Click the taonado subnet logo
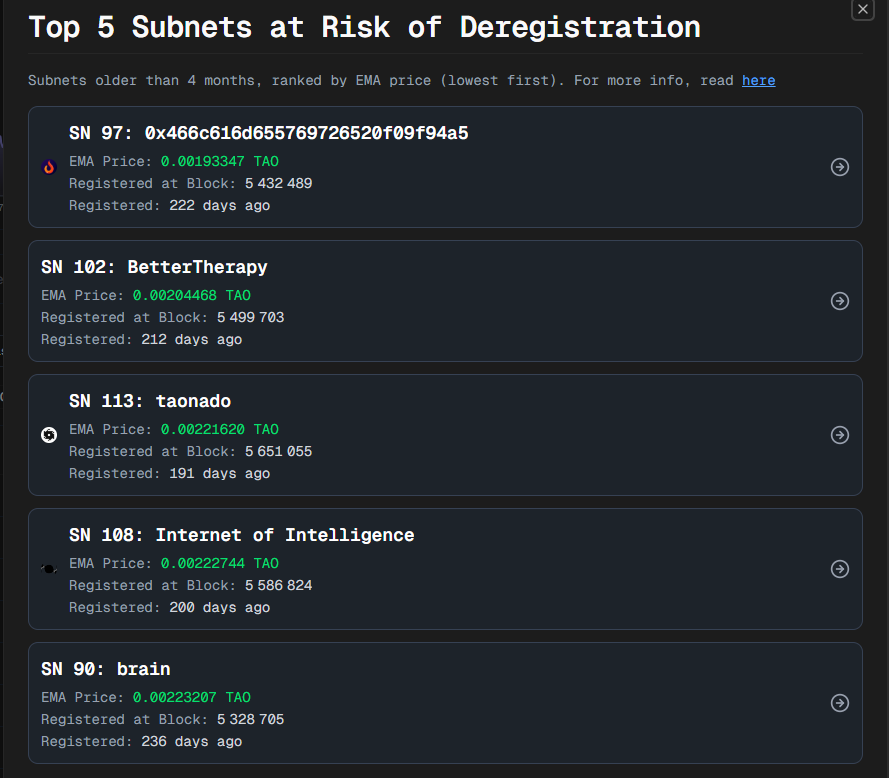 point(49,435)
